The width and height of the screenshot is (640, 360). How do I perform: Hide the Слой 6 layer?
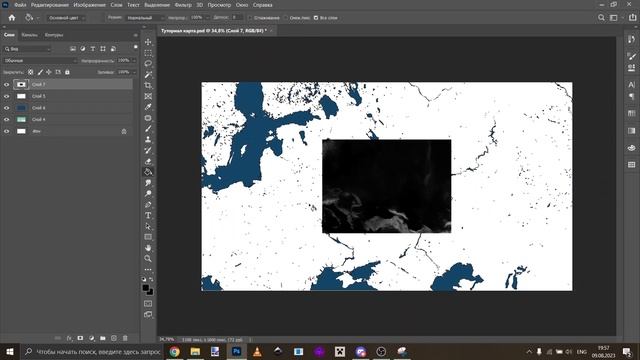[7, 108]
